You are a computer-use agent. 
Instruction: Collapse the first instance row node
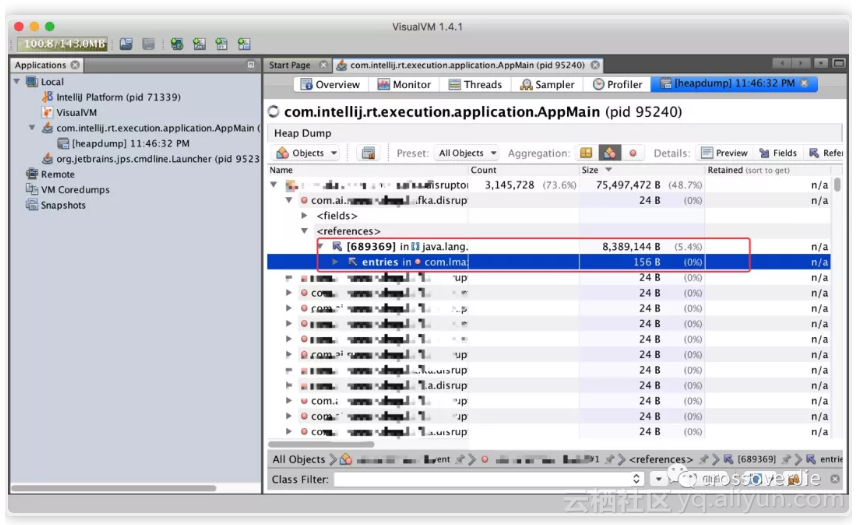pos(289,200)
